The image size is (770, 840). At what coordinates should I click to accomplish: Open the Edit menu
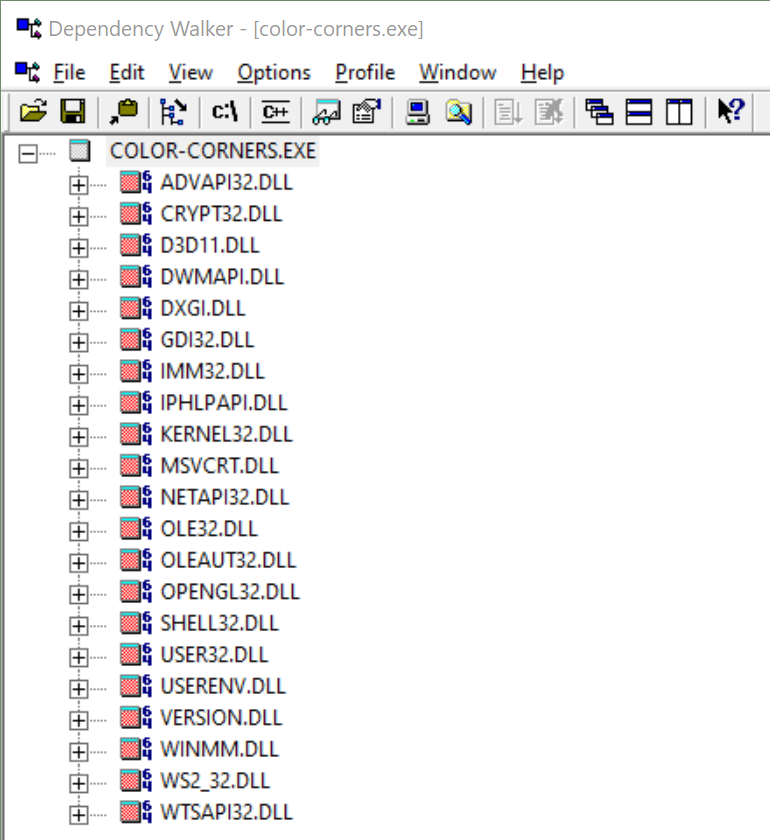pos(126,72)
